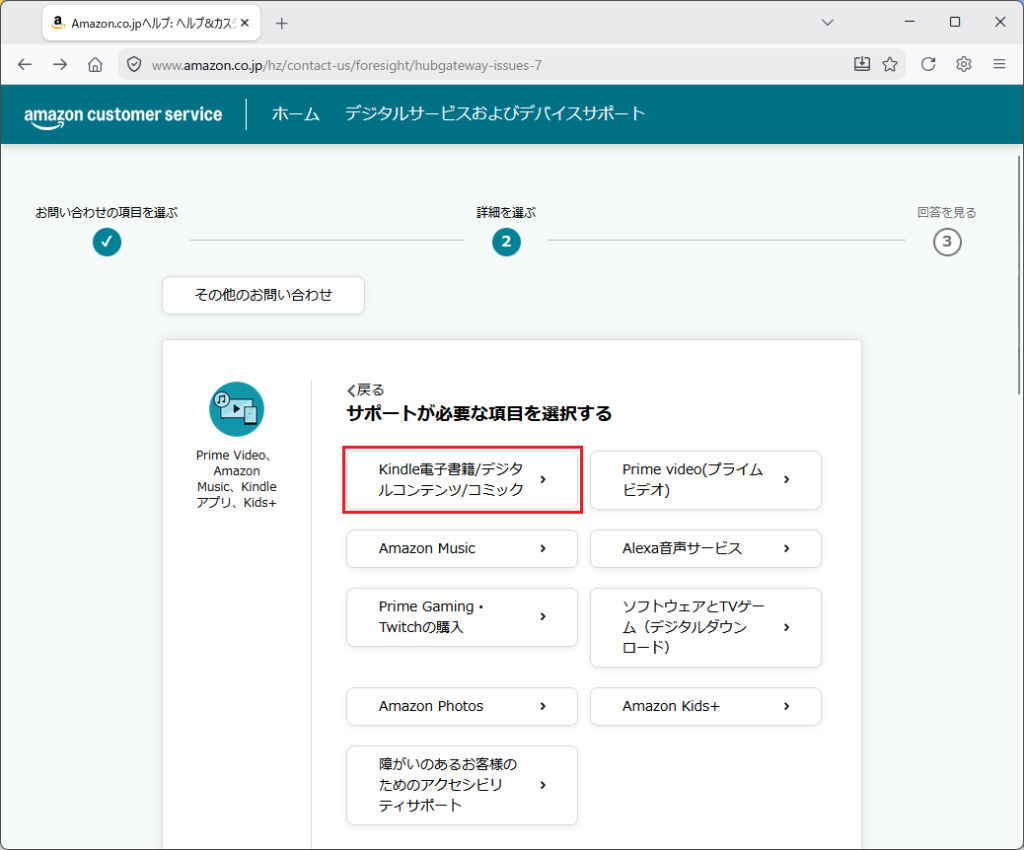Close the Amazon.co.jp help tab
The height and width of the screenshot is (850, 1024).
[x=245, y=23]
